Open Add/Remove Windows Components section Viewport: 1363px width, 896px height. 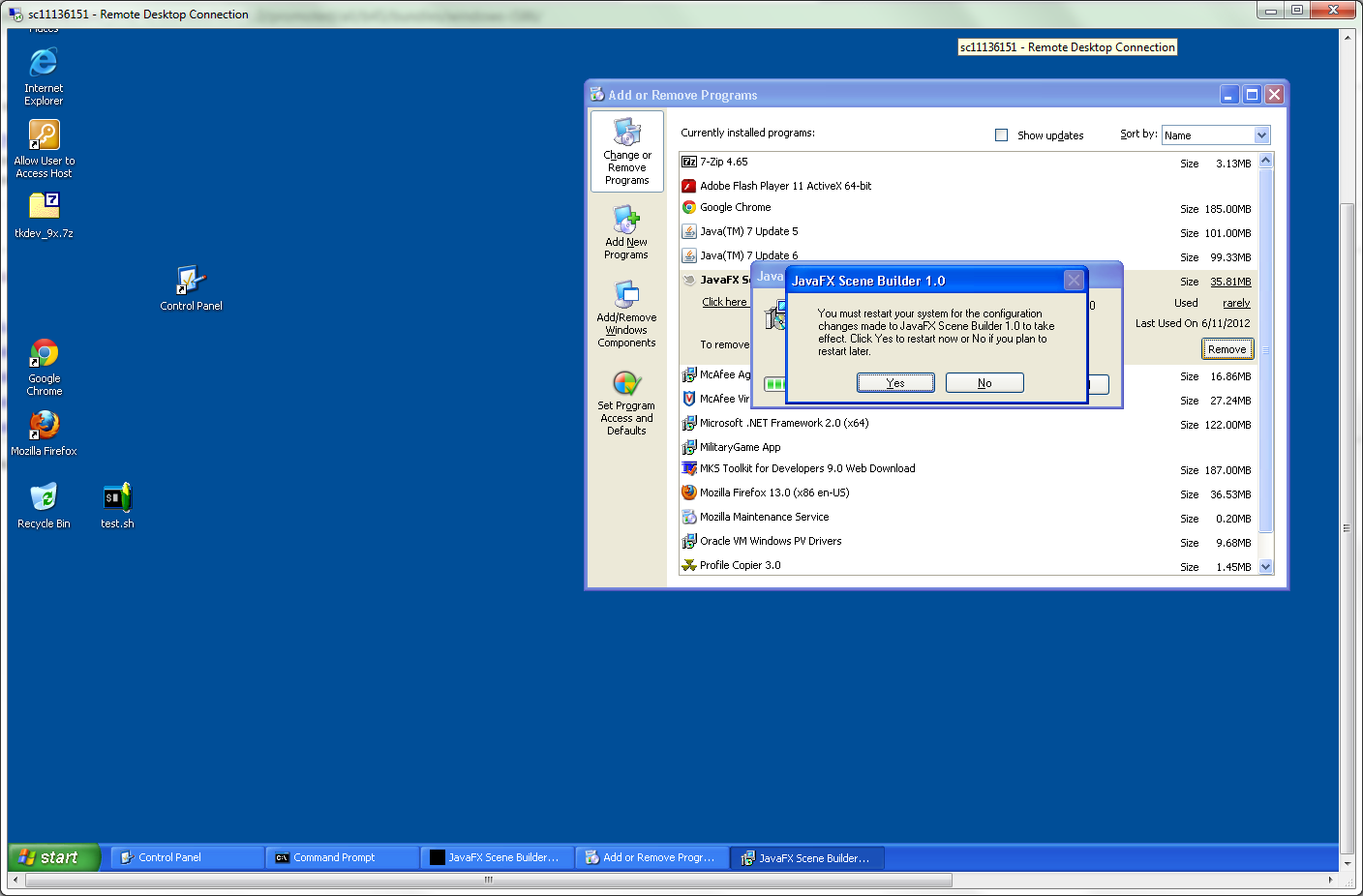click(x=626, y=315)
